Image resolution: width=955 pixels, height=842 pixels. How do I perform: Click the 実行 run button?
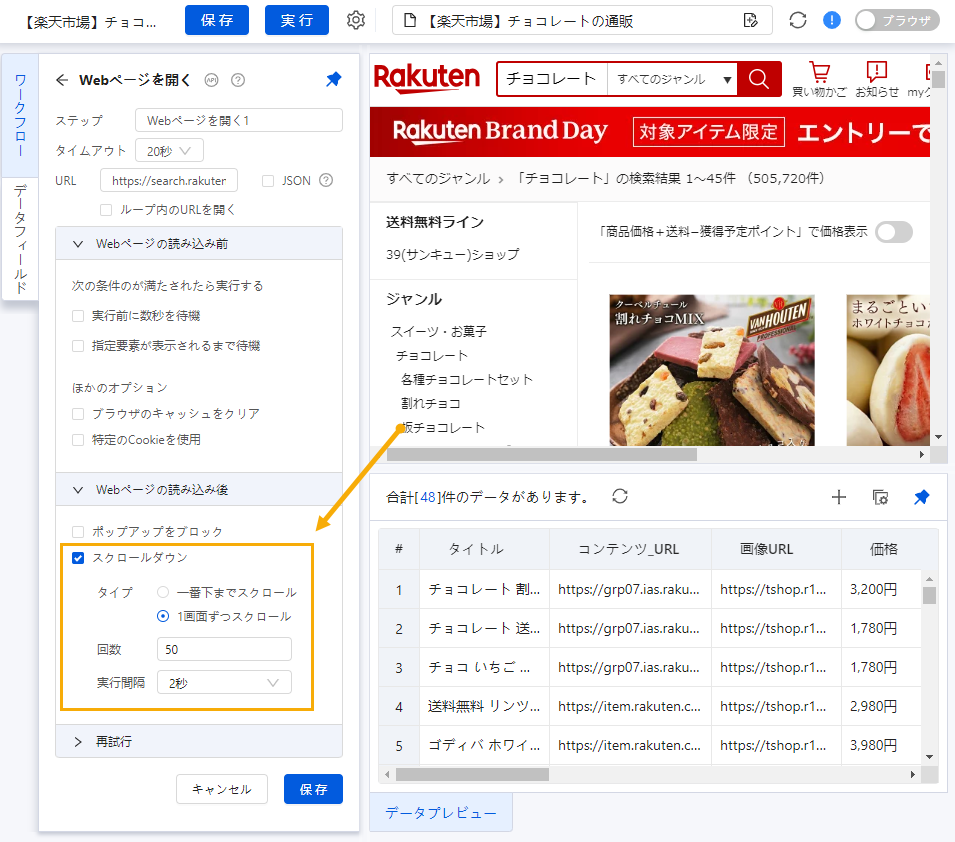click(297, 20)
